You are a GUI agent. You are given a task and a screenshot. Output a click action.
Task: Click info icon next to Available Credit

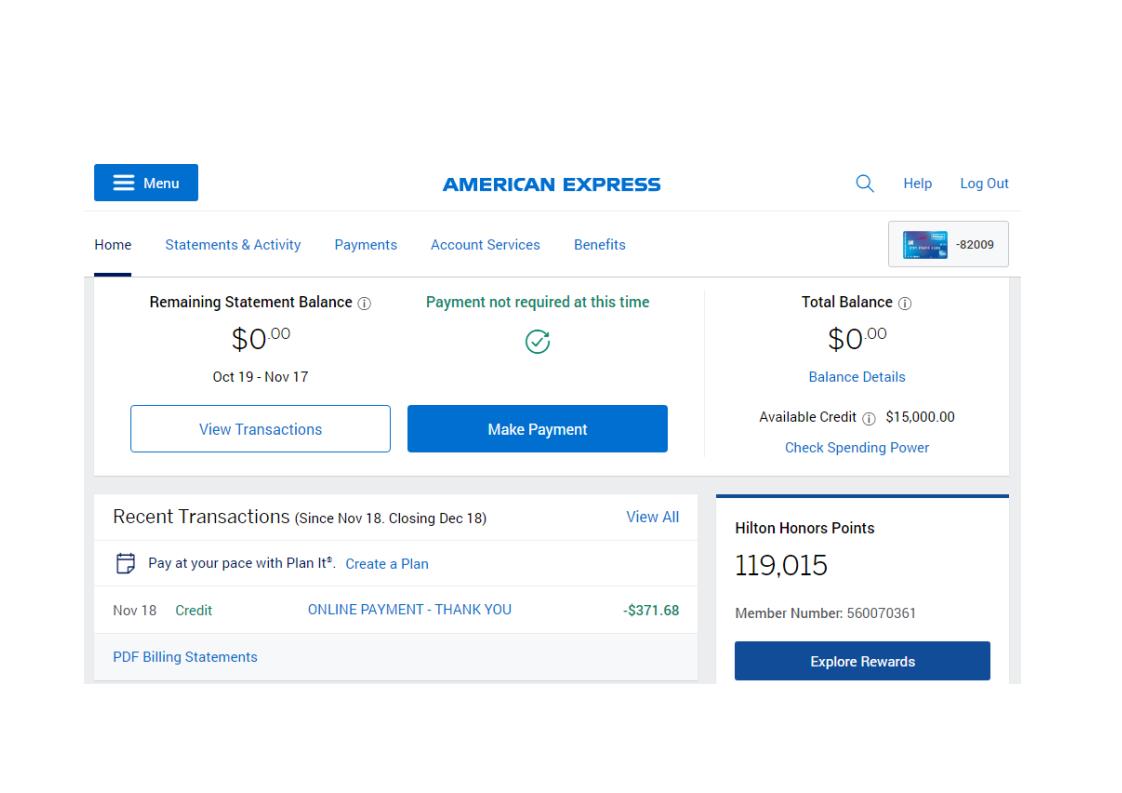(x=869, y=419)
